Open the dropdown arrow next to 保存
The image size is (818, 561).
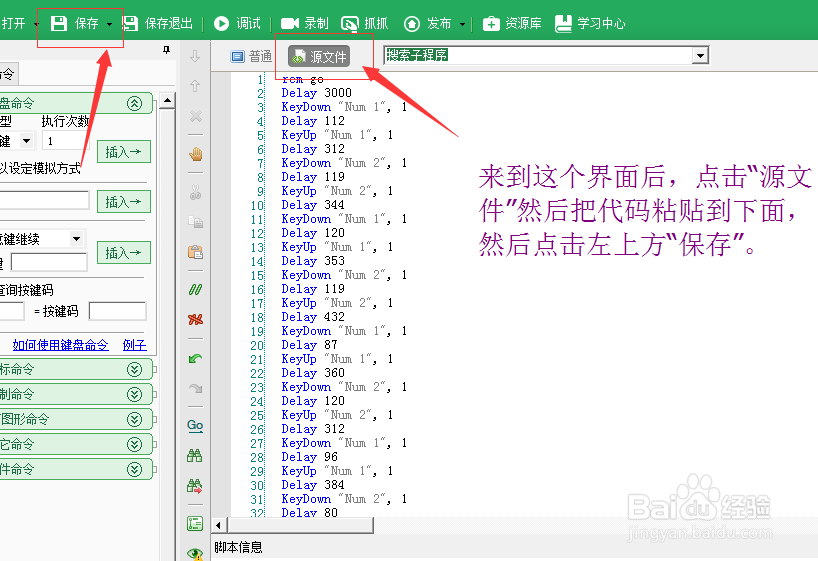109,24
